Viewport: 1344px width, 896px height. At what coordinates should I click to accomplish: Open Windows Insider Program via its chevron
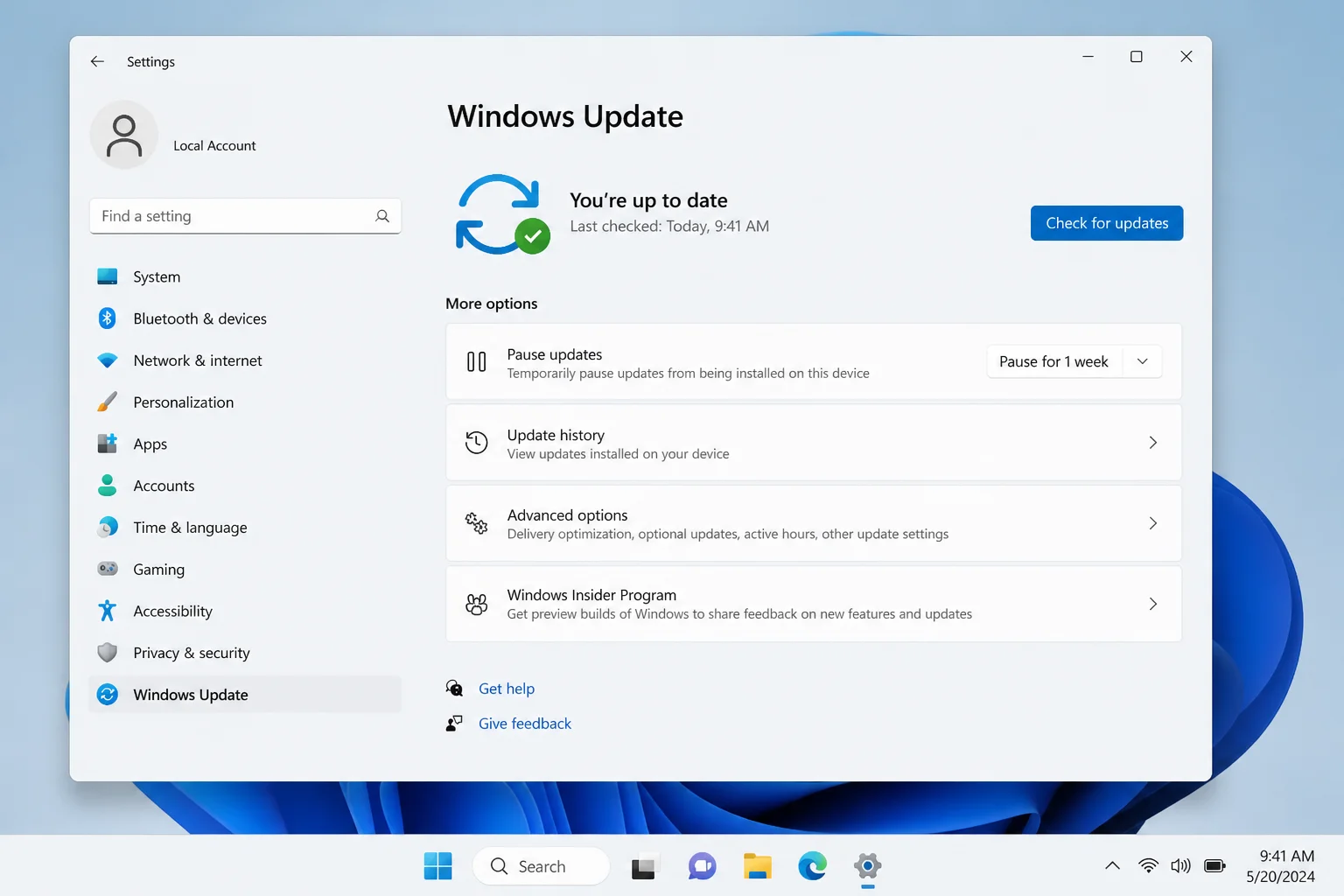click(1153, 604)
